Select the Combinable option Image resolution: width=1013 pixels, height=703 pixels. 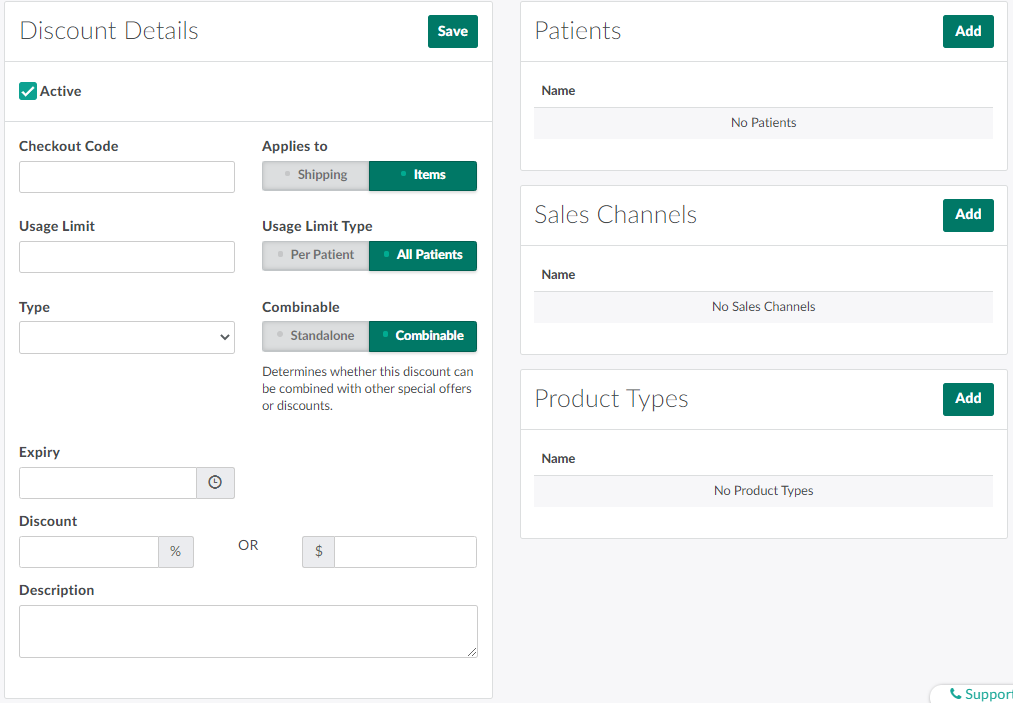[x=423, y=336]
